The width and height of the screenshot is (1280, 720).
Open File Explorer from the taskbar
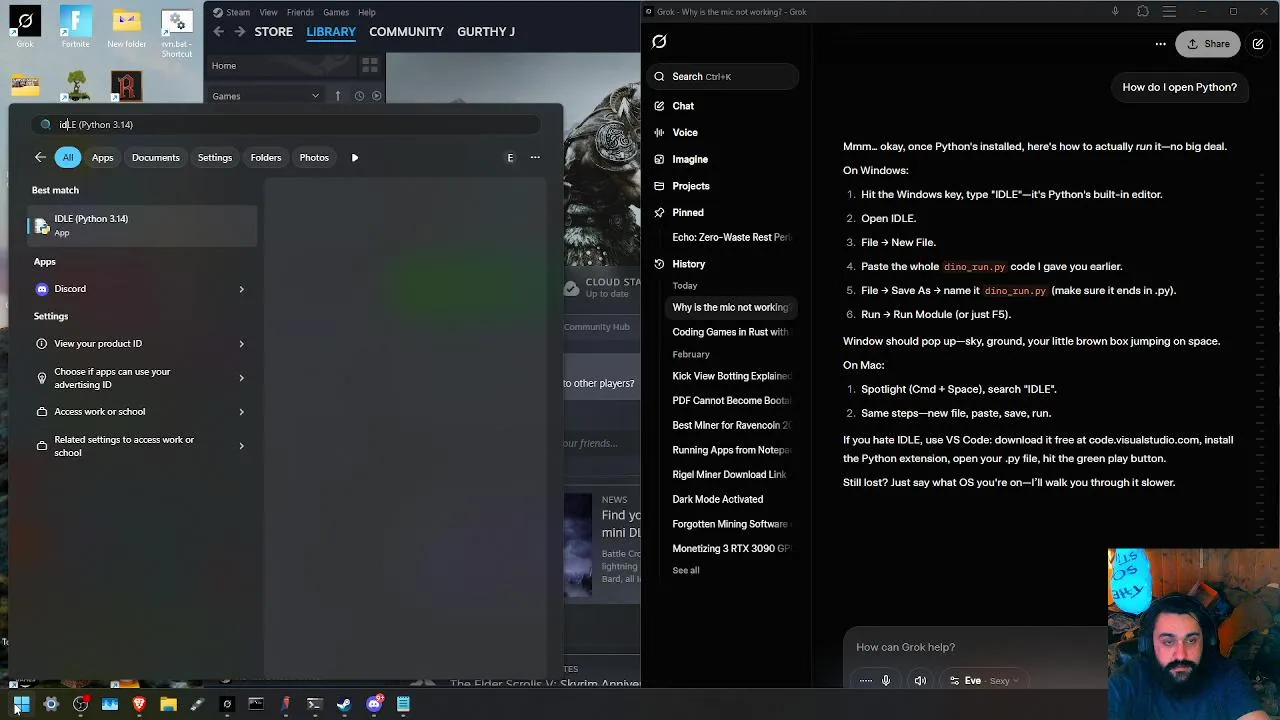[x=168, y=704]
